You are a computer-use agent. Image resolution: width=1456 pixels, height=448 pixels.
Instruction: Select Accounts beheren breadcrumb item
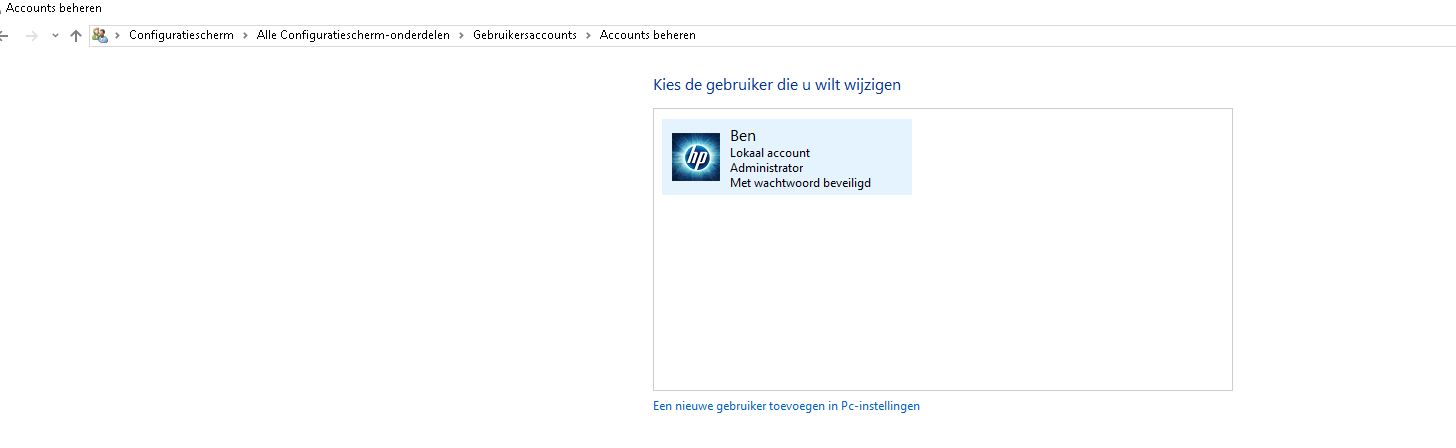tap(647, 35)
